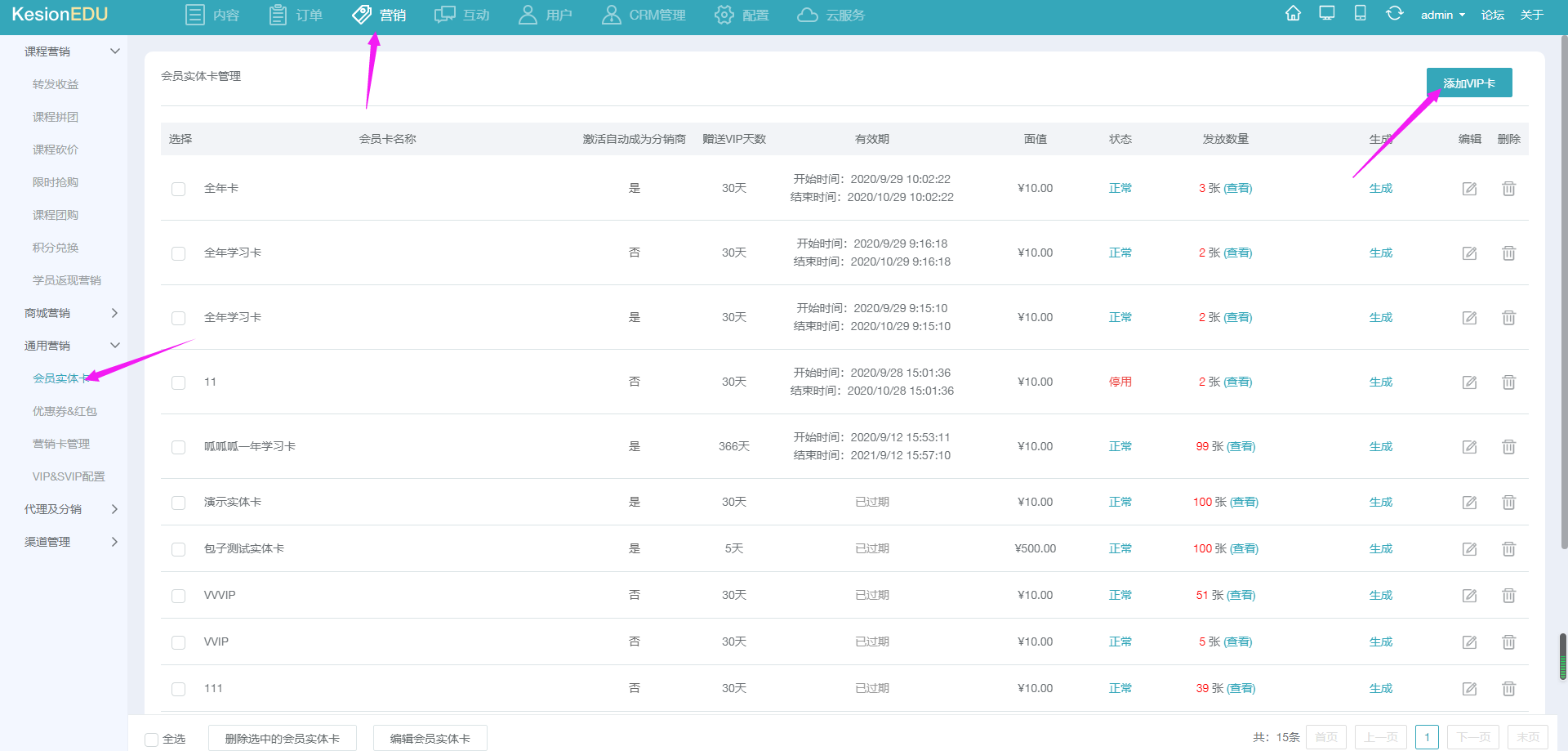Delete the 演示实体卡 card row
Screen dimensions: 1568x751
[x=1508, y=503]
